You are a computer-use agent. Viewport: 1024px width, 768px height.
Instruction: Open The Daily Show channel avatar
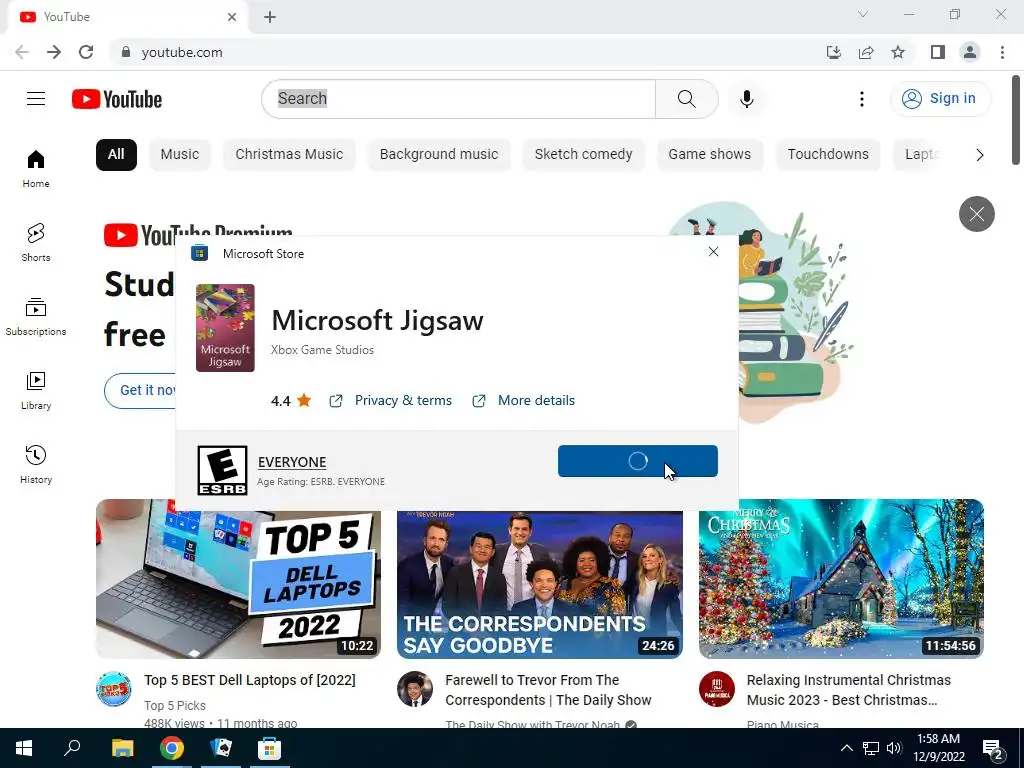[415, 689]
